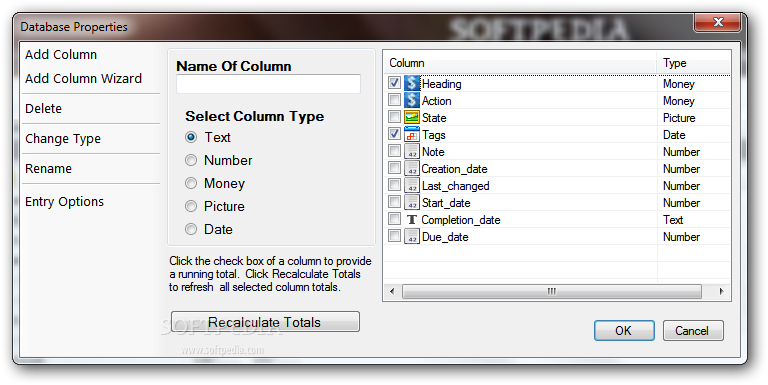
Task: Select the Number column type radio
Action: [191, 160]
